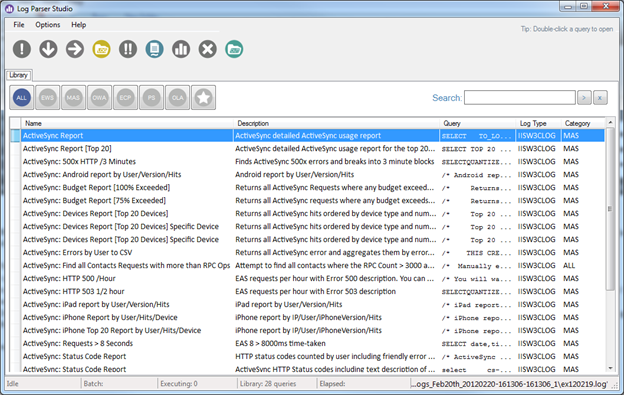Select the ActiveSync Report row

pyautogui.click(x=307, y=136)
